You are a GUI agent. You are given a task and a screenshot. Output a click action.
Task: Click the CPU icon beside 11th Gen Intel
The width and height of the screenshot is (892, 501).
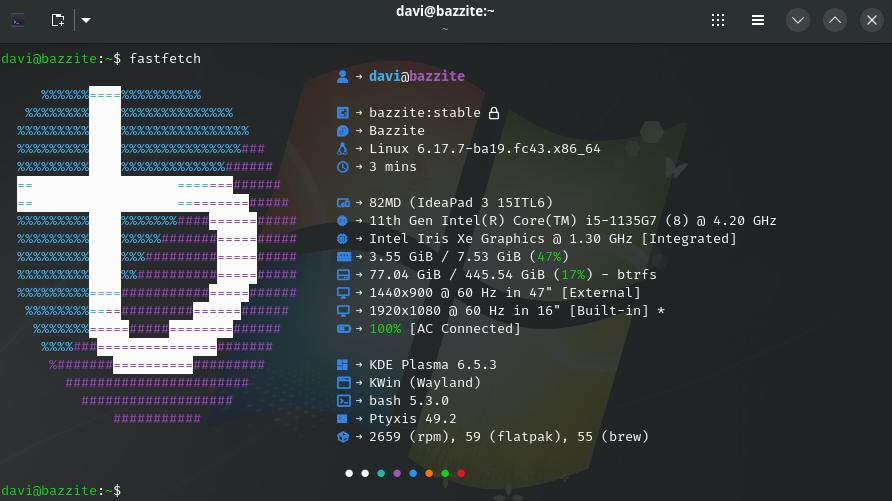click(342, 221)
